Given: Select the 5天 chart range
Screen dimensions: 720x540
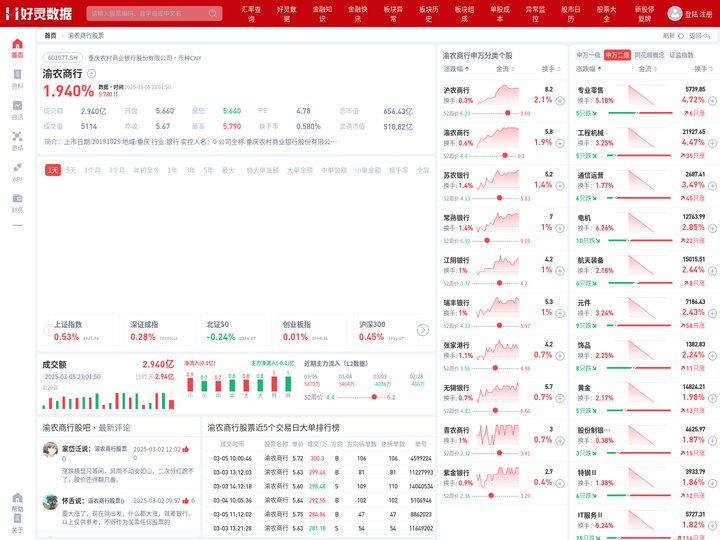Looking at the screenshot, I should click(x=71, y=170).
